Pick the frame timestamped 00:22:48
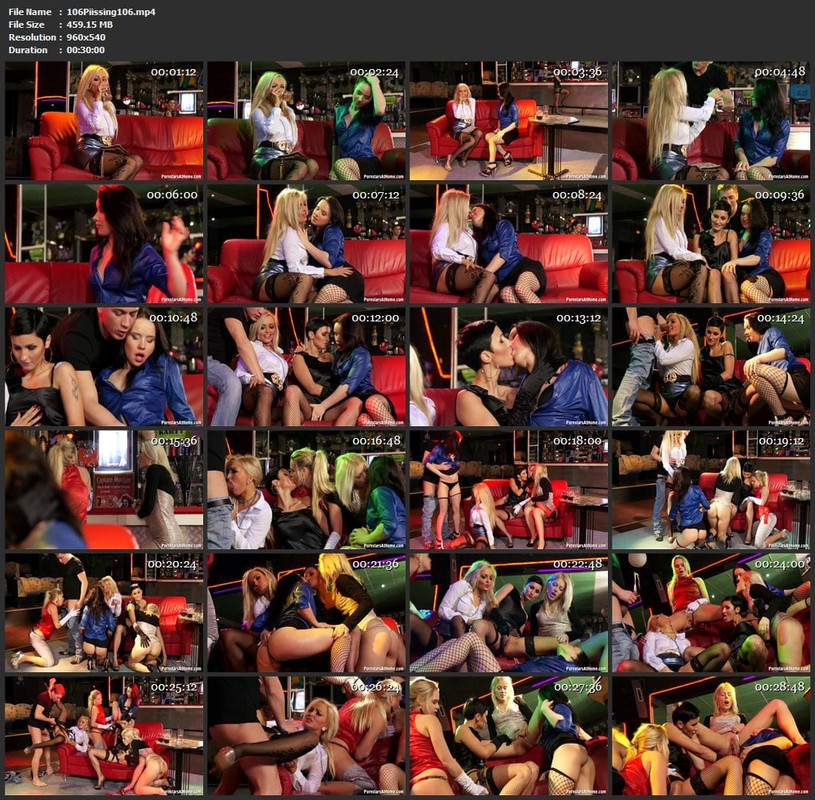Image resolution: width=815 pixels, height=800 pixels. point(509,613)
